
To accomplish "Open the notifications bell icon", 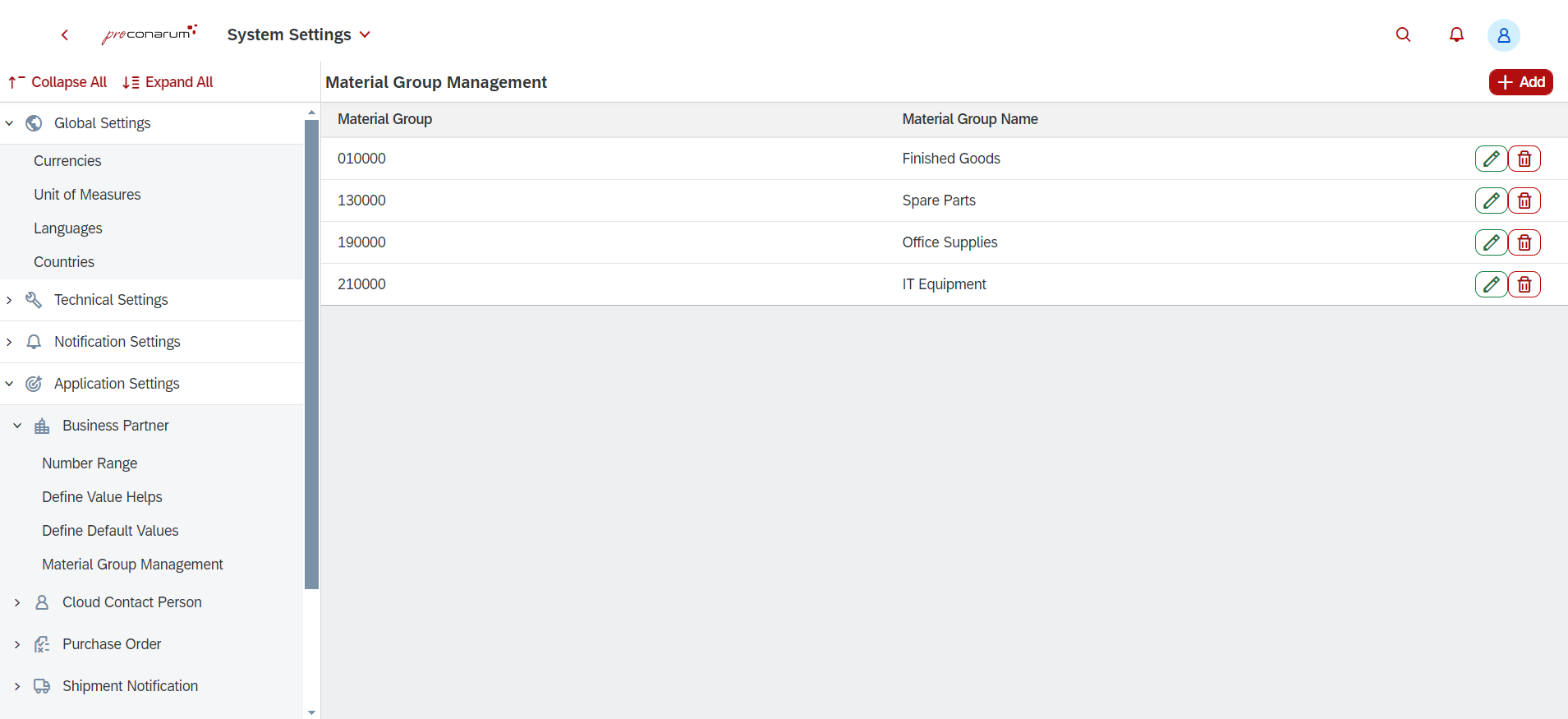I will point(1456,35).
